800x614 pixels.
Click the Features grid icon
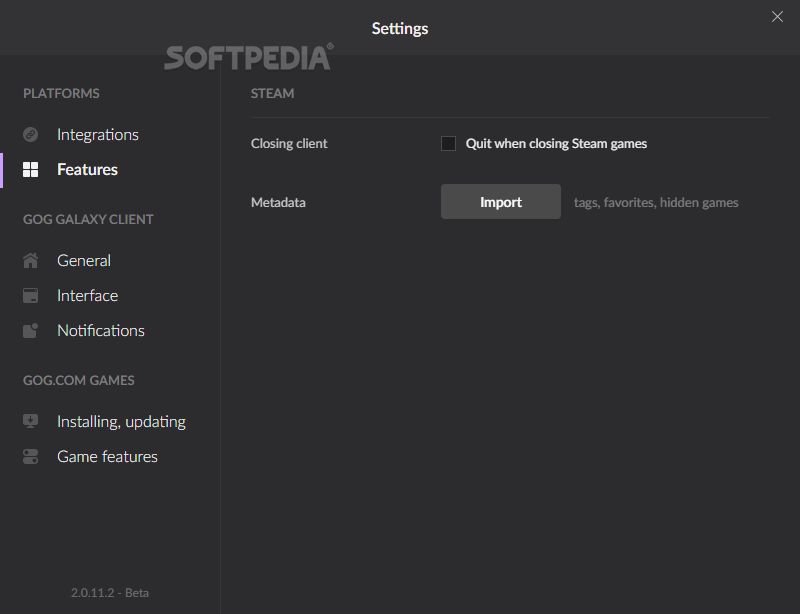[x=31, y=169]
